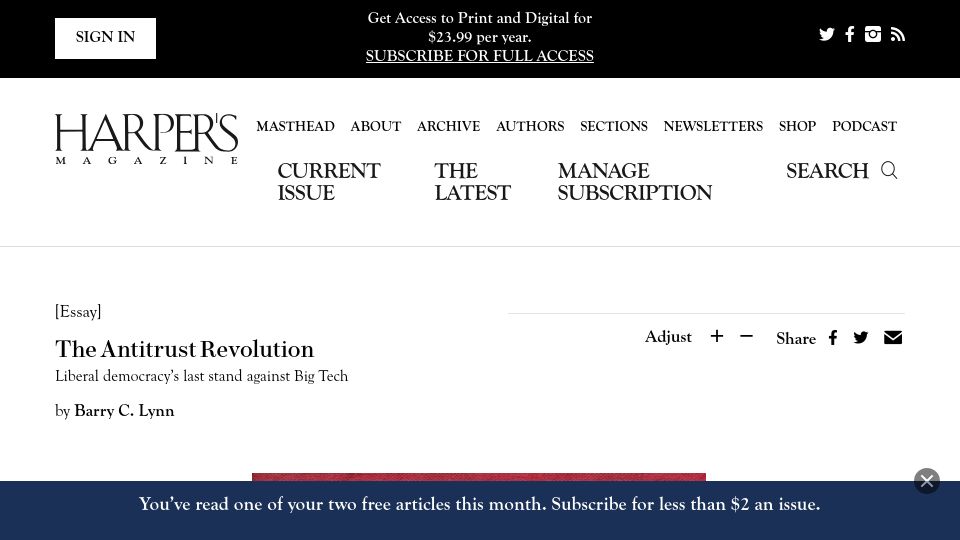Decrease text size with minus icon
Screen dimensions: 960x540
point(746,336)
